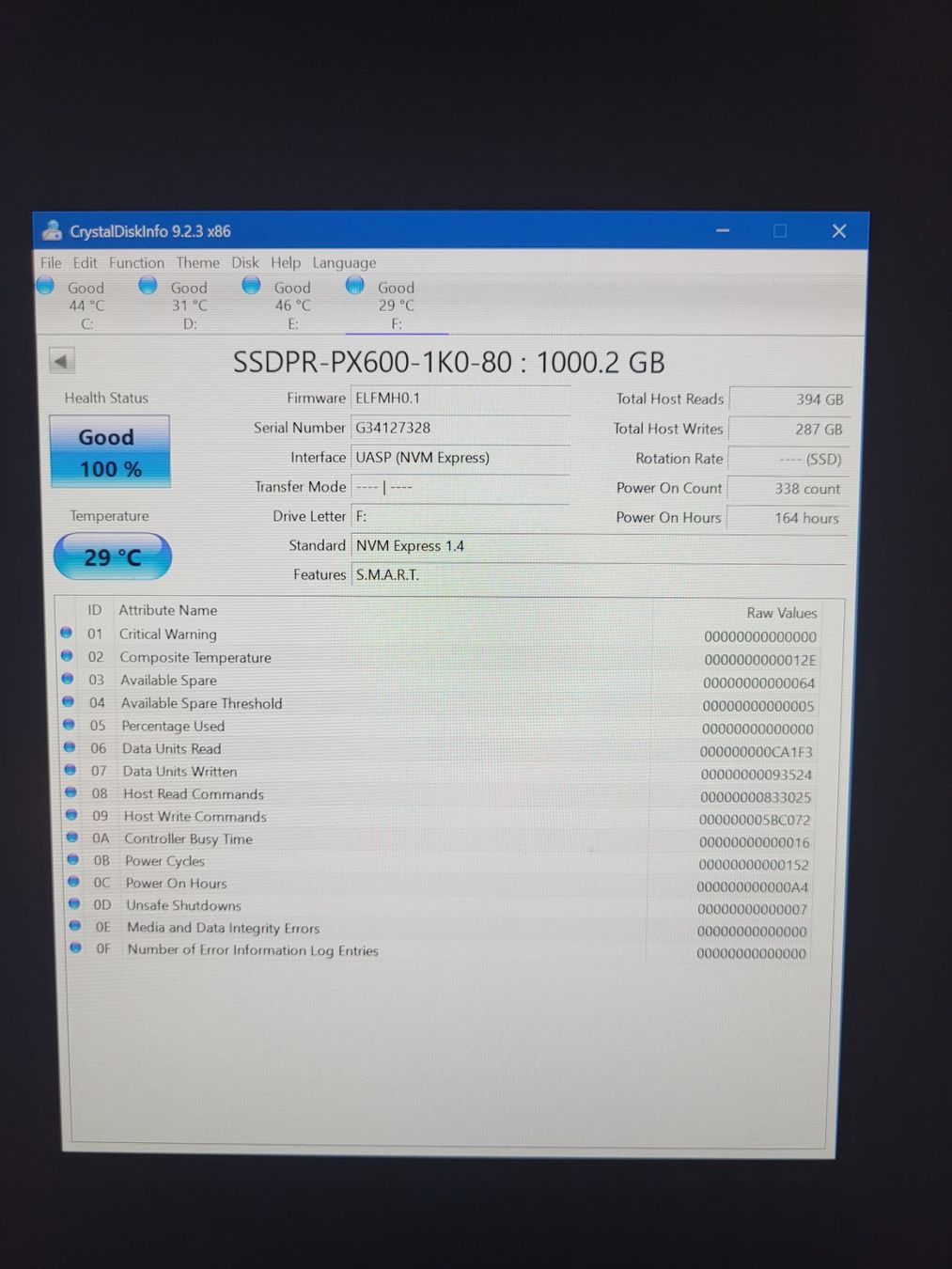Open the File menu
The image size is (952, 1269).
click(x=51, y=263)
